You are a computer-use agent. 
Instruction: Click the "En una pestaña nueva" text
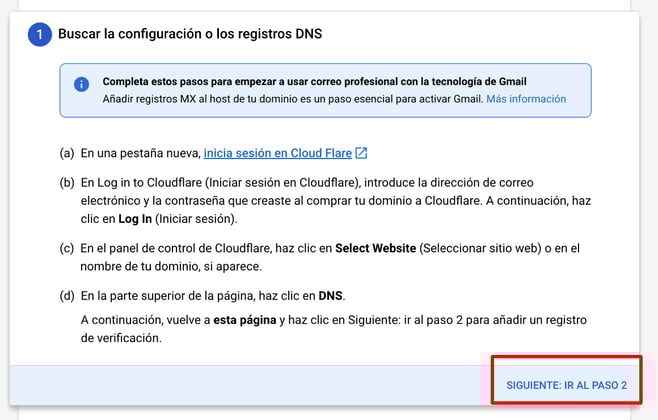(x=140, y=153)
